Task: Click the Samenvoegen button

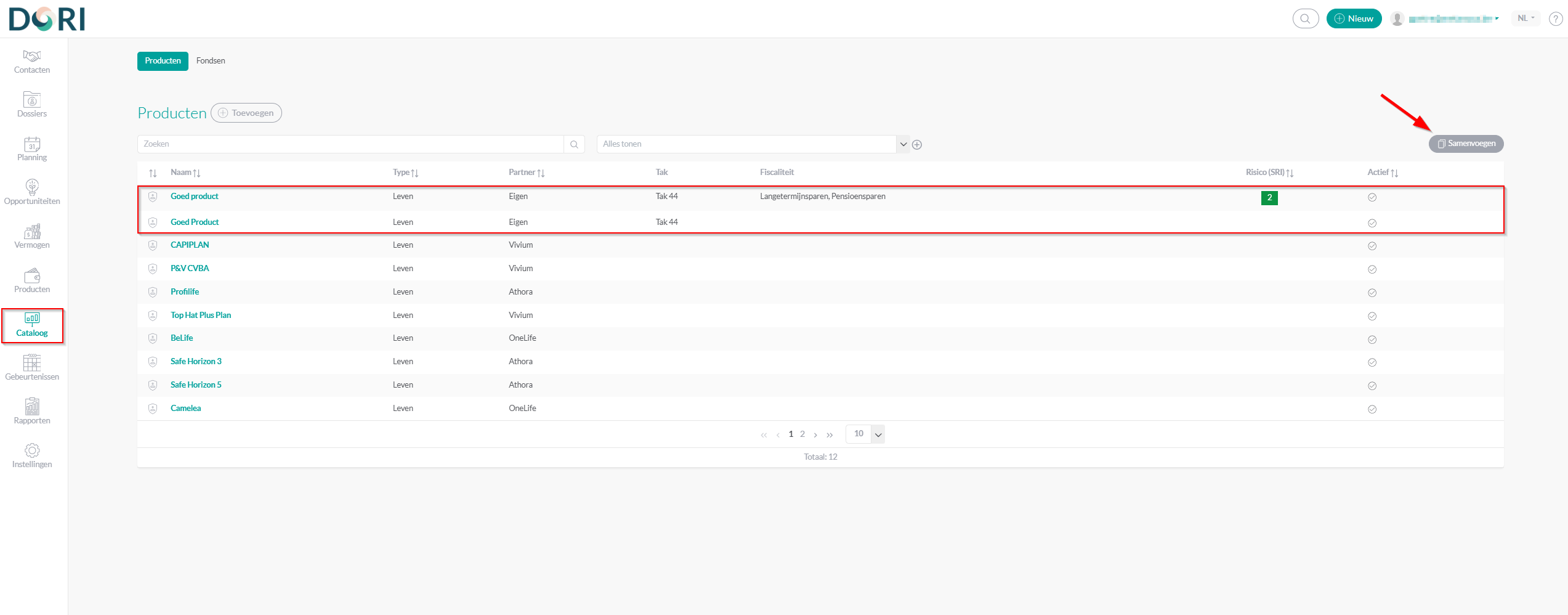Action: pos(1466,144)
